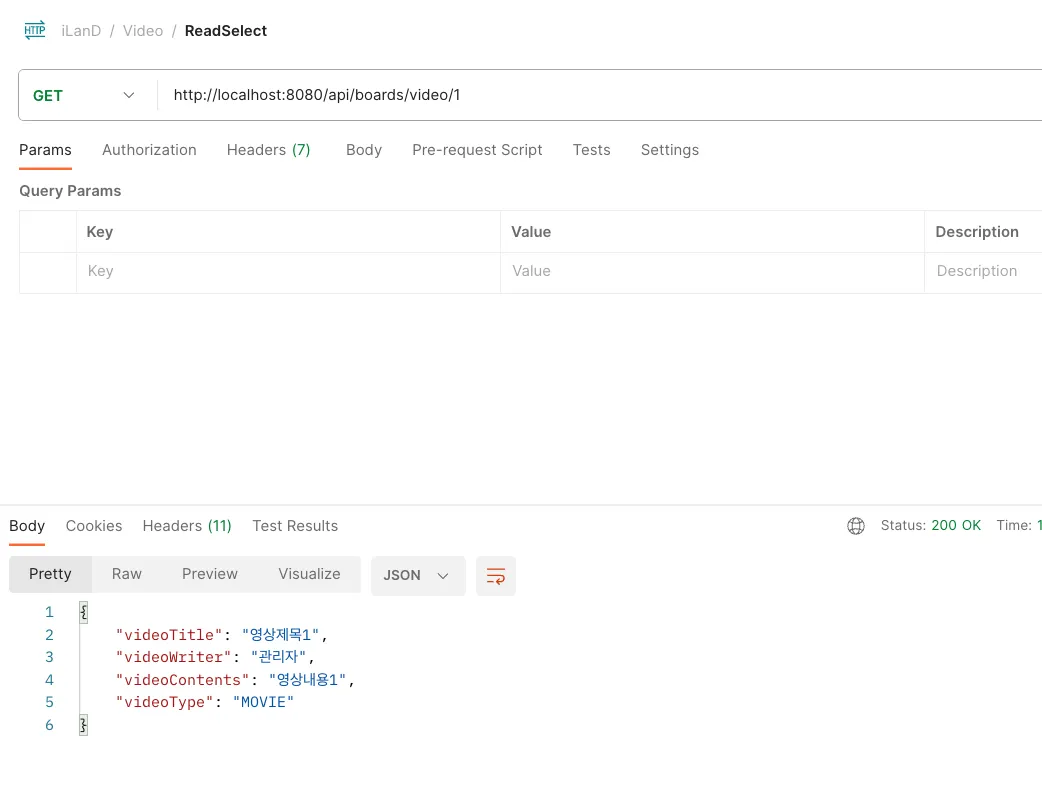Viewport: 1042px width, 785px height.
Task: Open the request Headers (7) tab
Action: click(x=268, y=150)
